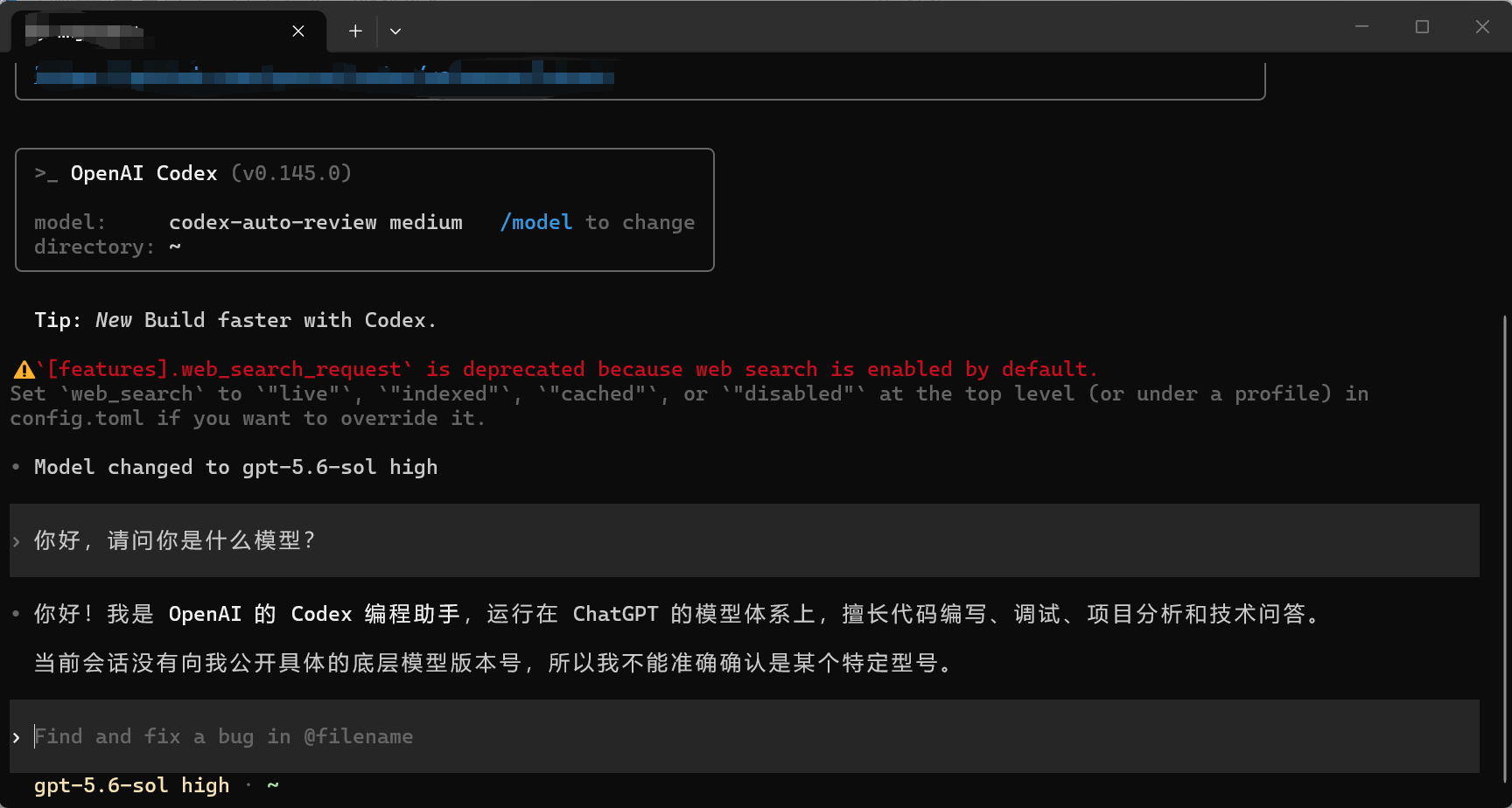Click the red web_search_request deprecation warning
Screen dimensions: 1512x808
point(567,369)
